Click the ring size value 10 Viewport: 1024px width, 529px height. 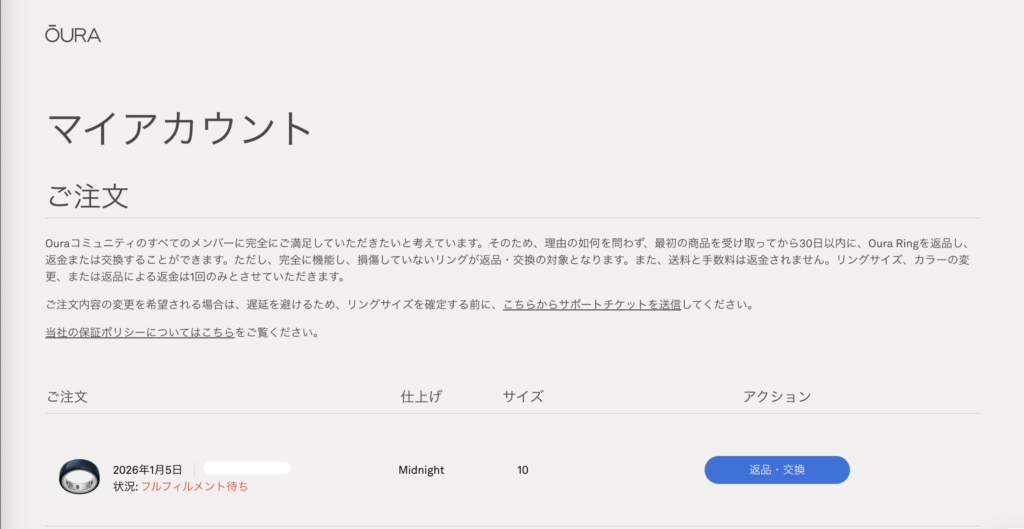tap(523, 470)
